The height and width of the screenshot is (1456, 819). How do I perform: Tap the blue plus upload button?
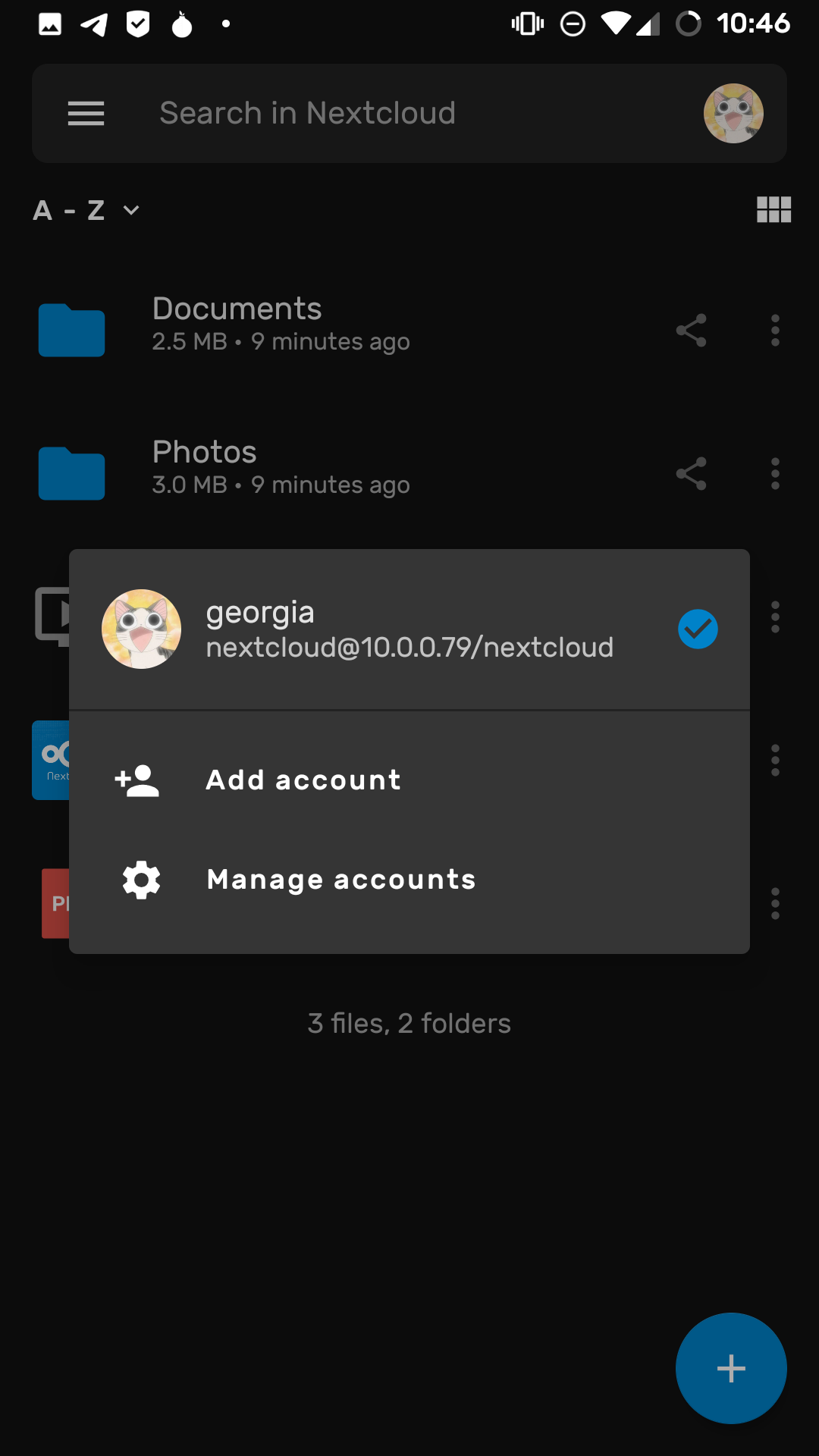click(x=731, y=1368)
